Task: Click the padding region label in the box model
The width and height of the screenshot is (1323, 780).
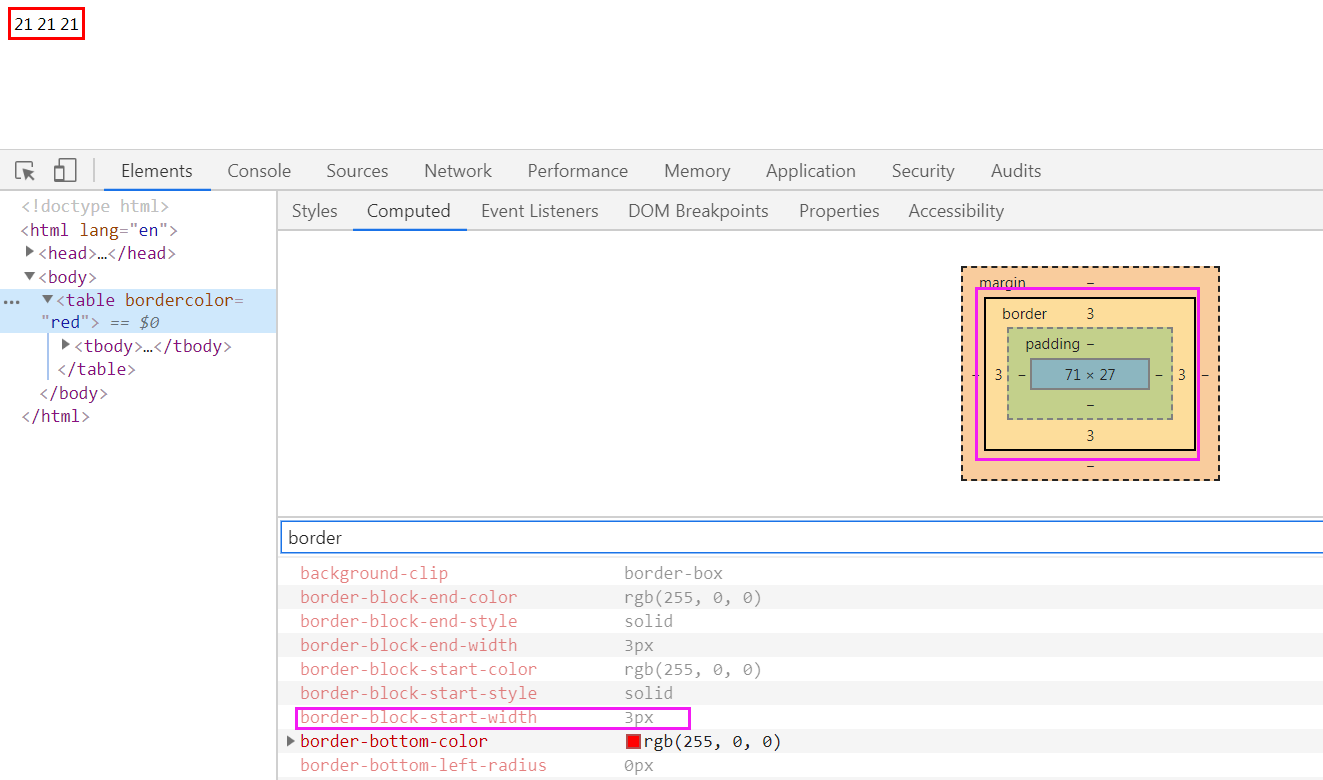Action: 1052,344
